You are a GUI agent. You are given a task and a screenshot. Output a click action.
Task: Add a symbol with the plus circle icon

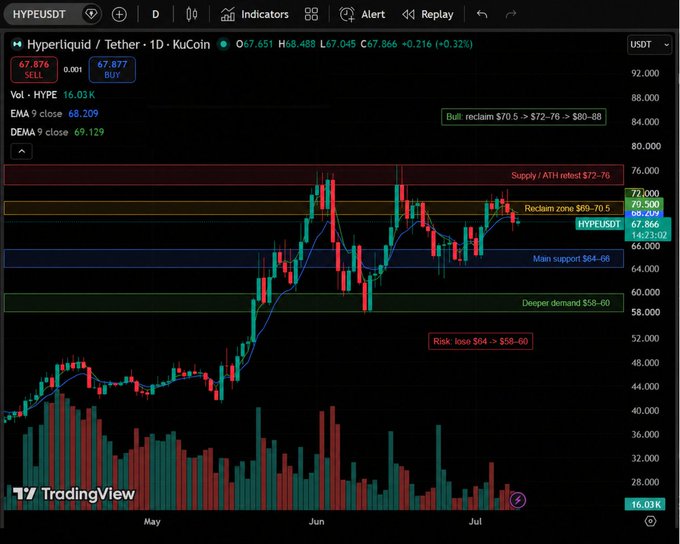pos(119,14)
